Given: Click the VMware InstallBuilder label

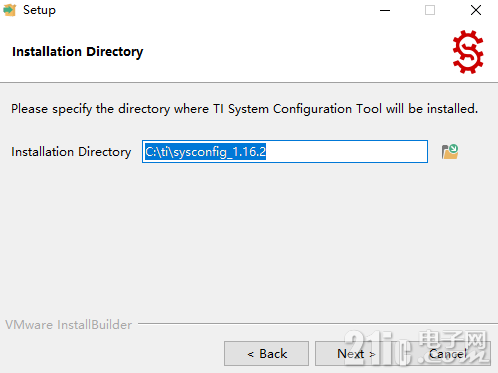Looking at the screenshot, I should coord(68,324).
